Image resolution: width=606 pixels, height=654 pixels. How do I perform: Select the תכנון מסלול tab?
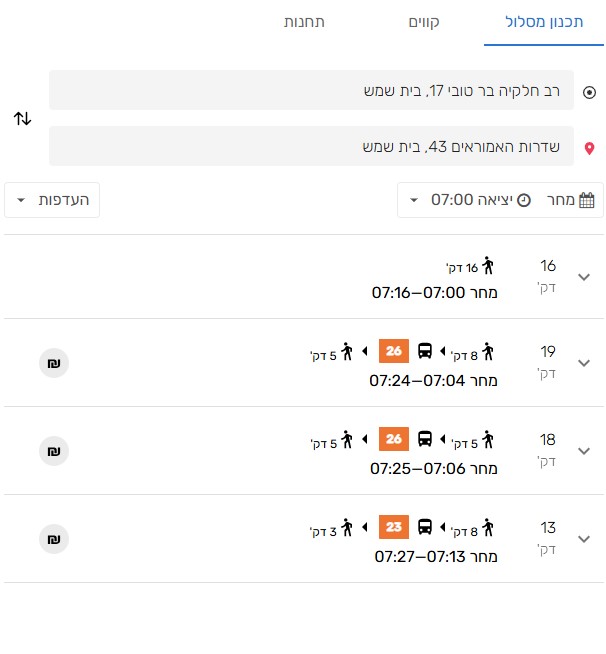pyautogui.click(x=544, y=22)
